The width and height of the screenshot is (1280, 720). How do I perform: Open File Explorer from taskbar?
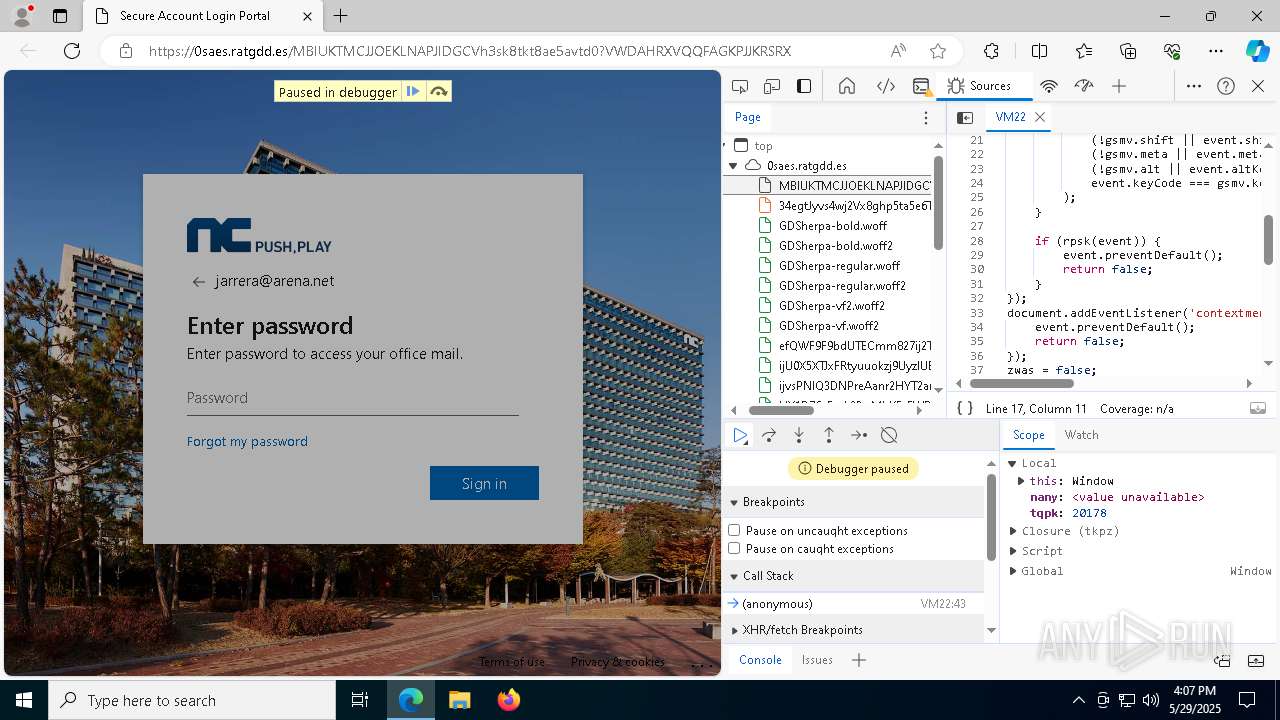[x=460, y=700]
